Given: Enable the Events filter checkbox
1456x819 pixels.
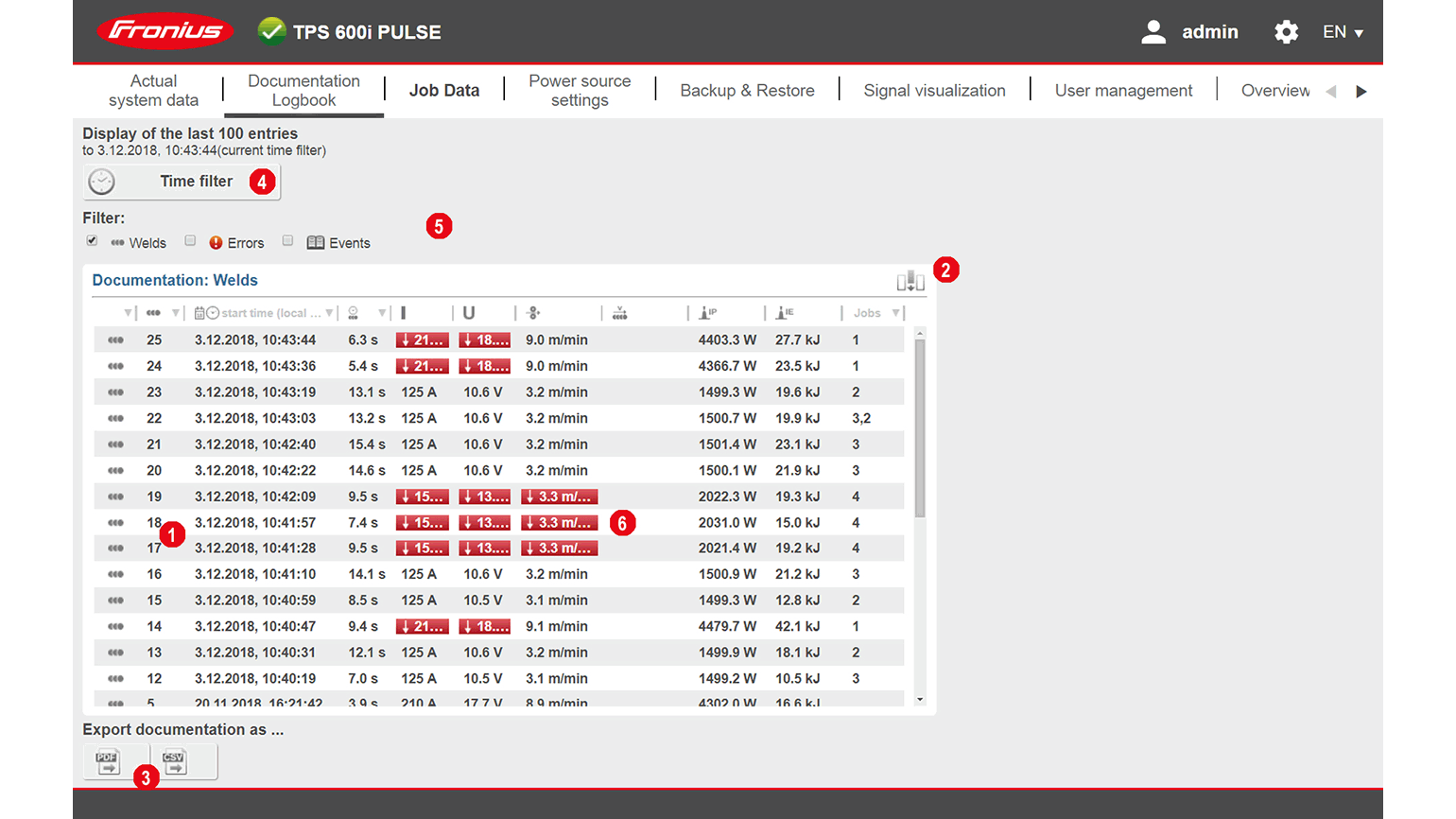Looking at the screenshot, I should [x=287, y=241].
